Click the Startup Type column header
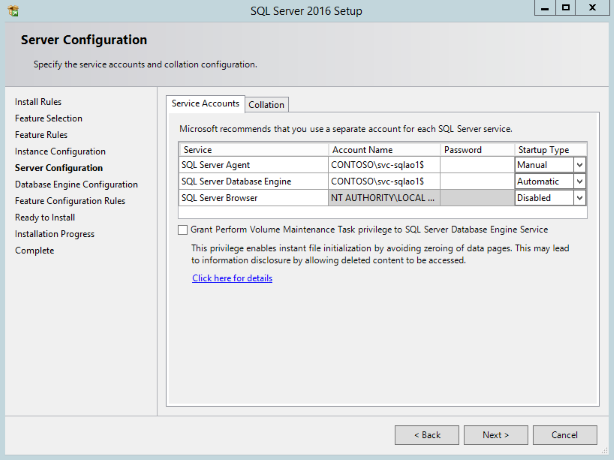Viewport: 614px width, 460px height. pyautogui.click(x=551, y=150)
